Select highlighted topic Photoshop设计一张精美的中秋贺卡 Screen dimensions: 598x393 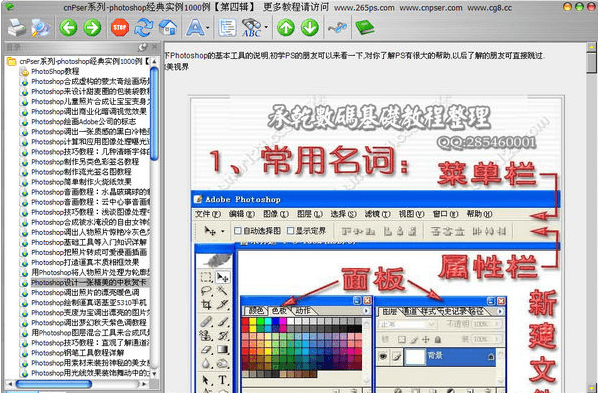(x=89, y=282)
